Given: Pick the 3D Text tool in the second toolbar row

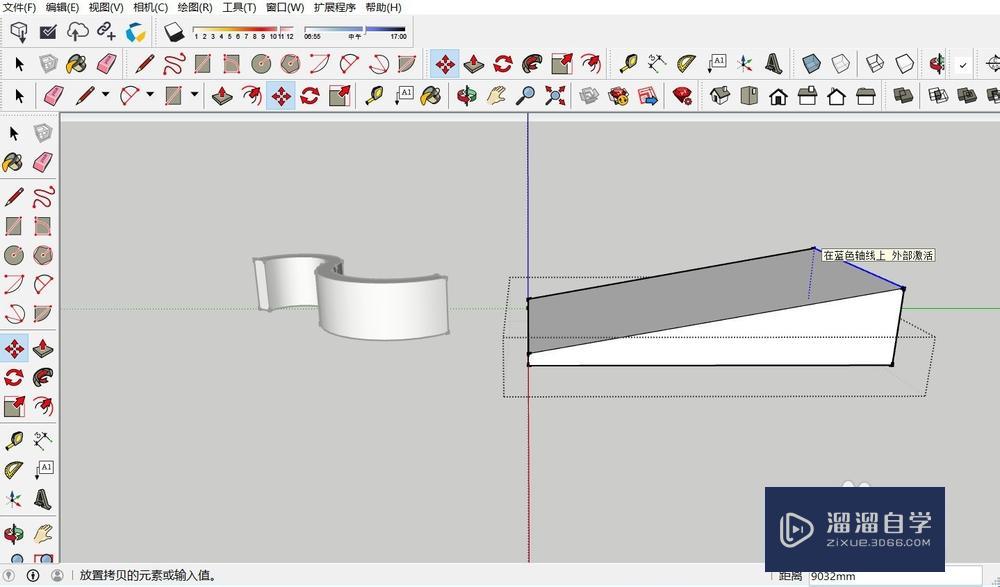Looking at the screenshot, I should 773,64.
